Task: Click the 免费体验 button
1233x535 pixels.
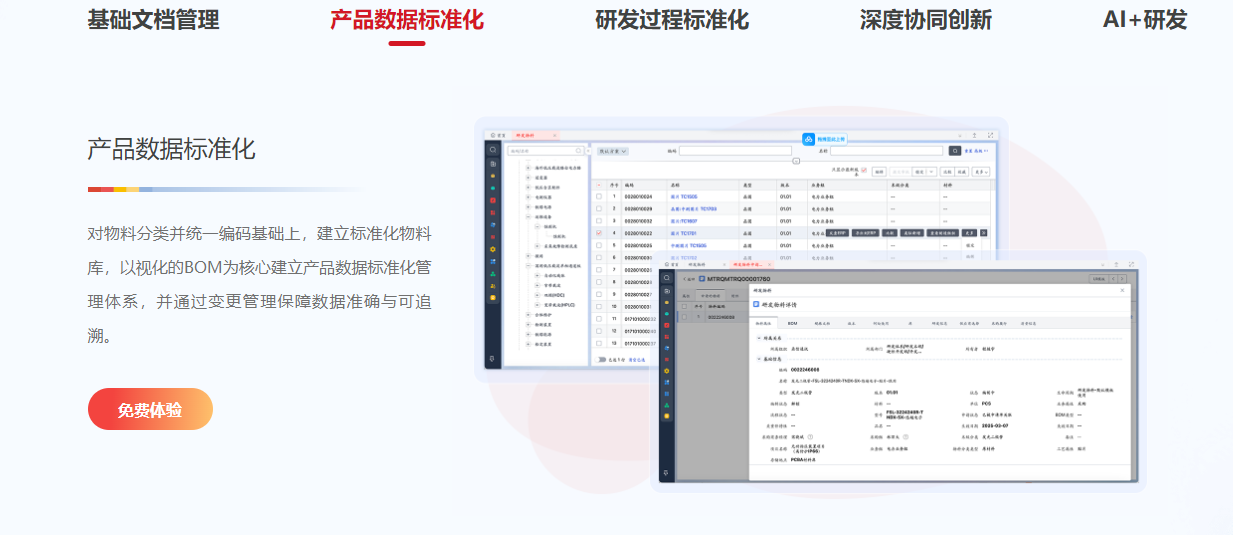Action: (x=150, y=409)
